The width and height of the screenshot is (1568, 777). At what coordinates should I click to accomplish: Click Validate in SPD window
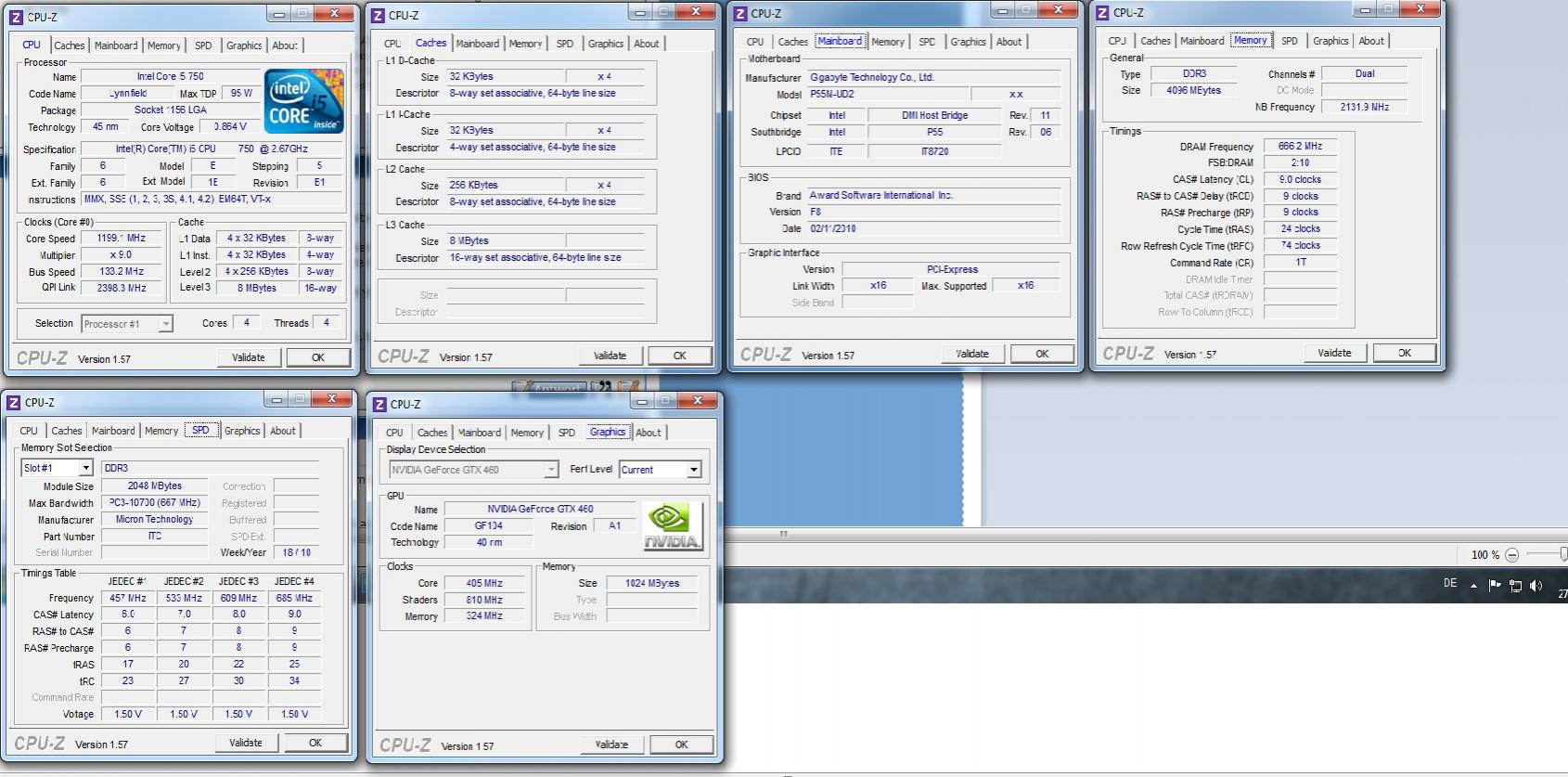click(246, 743)
